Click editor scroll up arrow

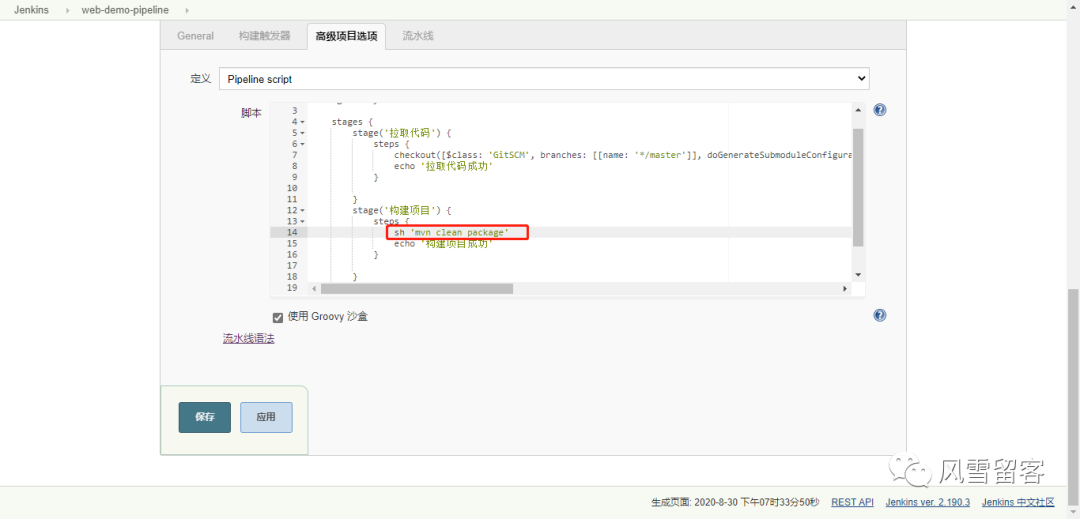click(x=858, y=110)
